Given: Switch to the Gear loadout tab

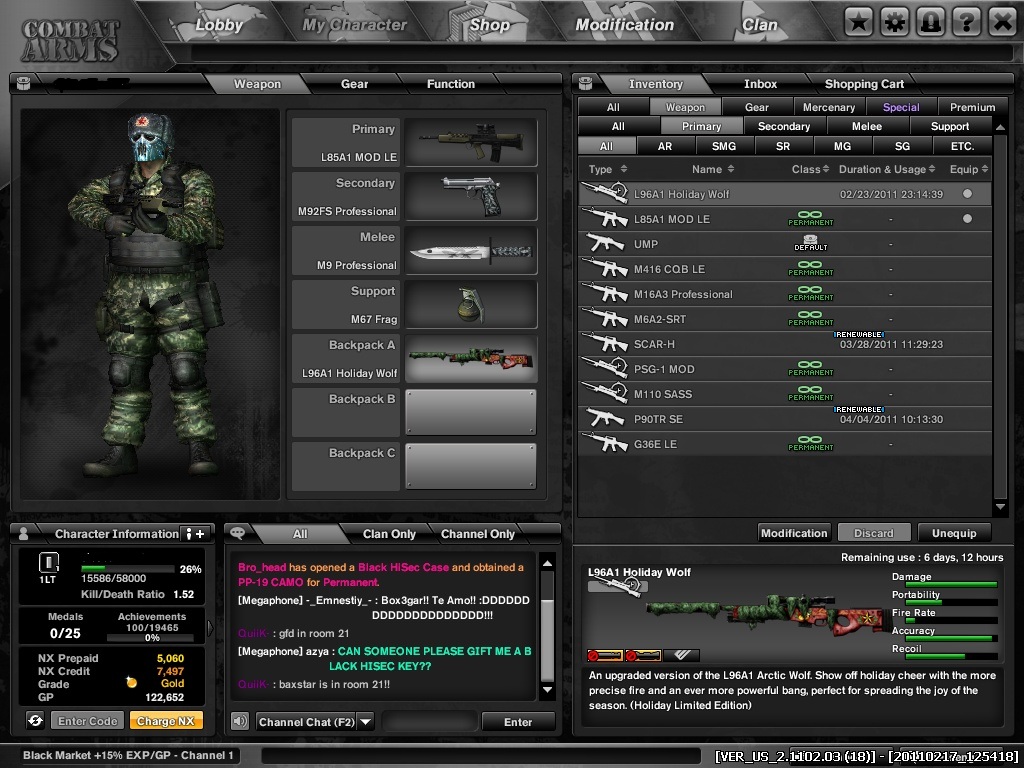Looking at the screenshot, I should 354,84.
